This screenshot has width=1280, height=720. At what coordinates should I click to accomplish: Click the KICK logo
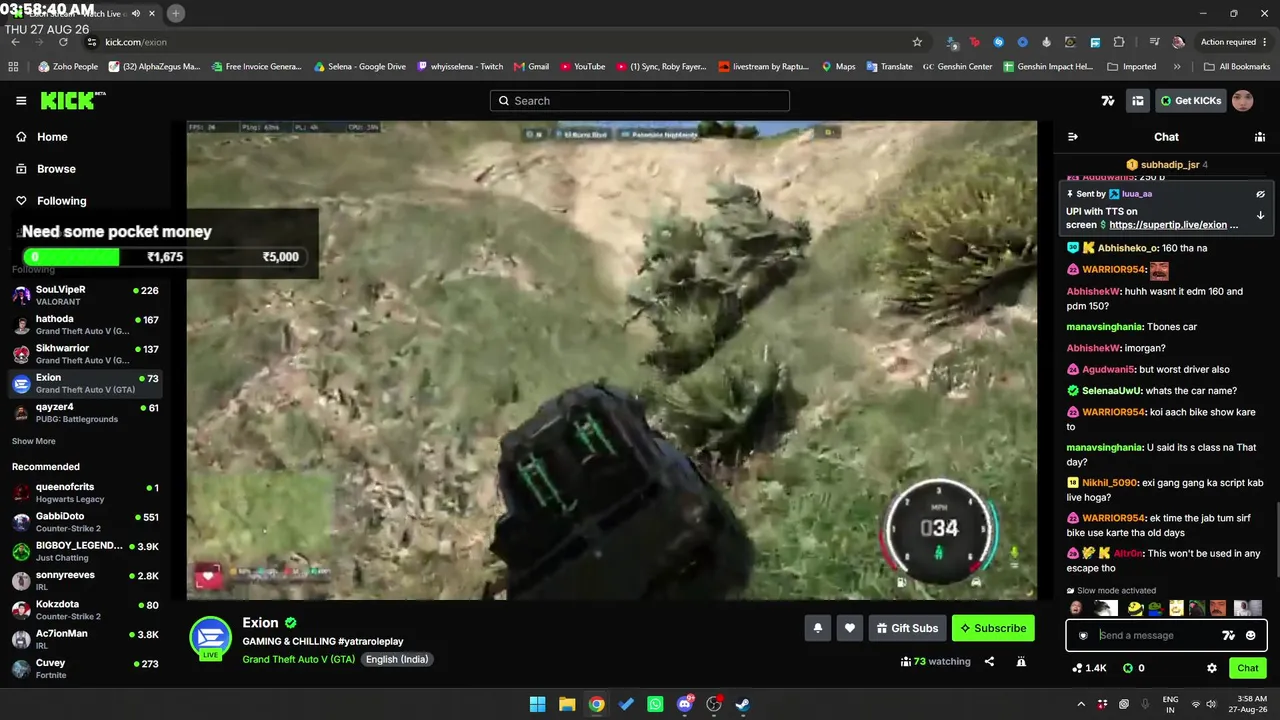tap(72, 101)
